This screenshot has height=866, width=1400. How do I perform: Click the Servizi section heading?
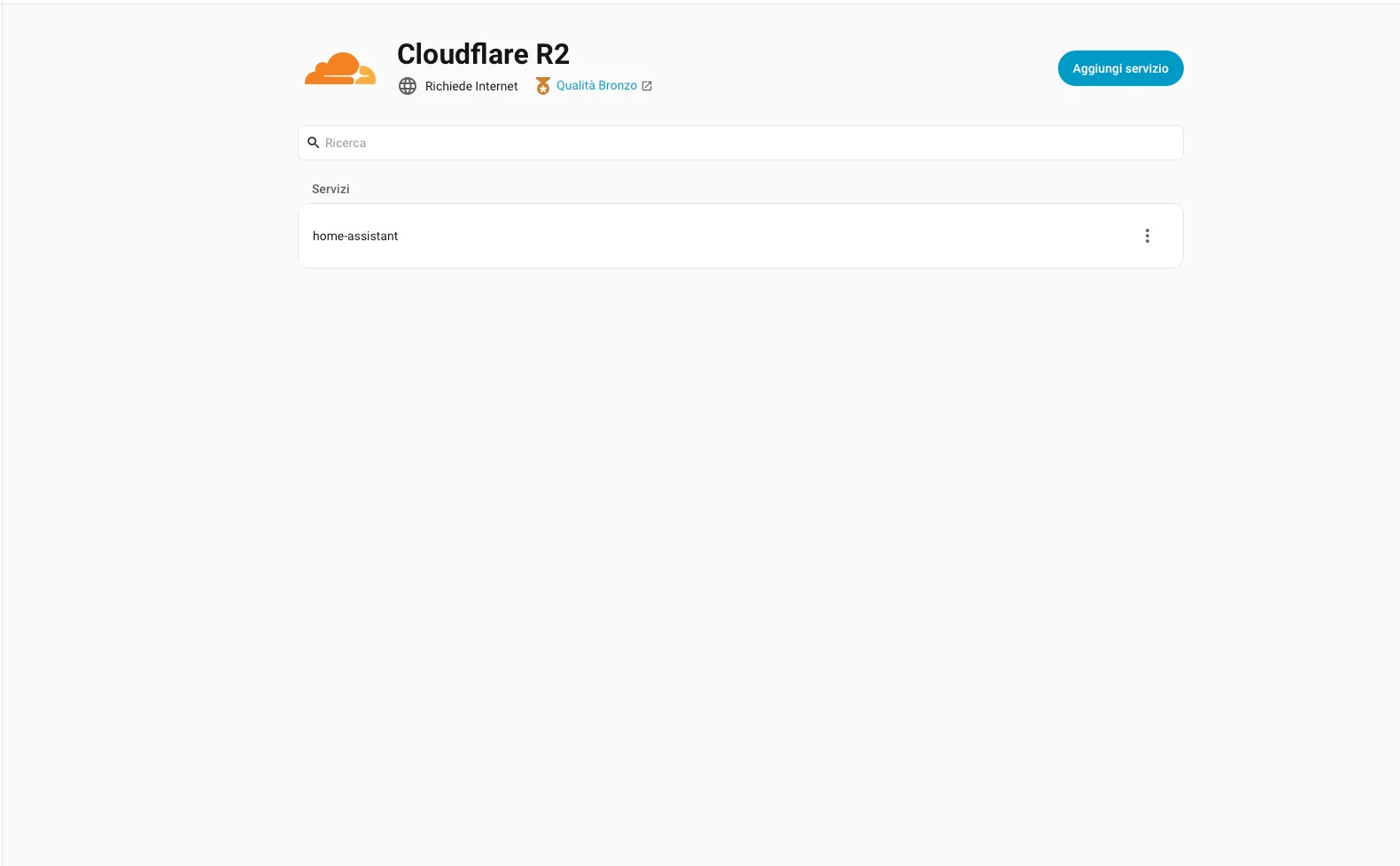coord(331,189)
